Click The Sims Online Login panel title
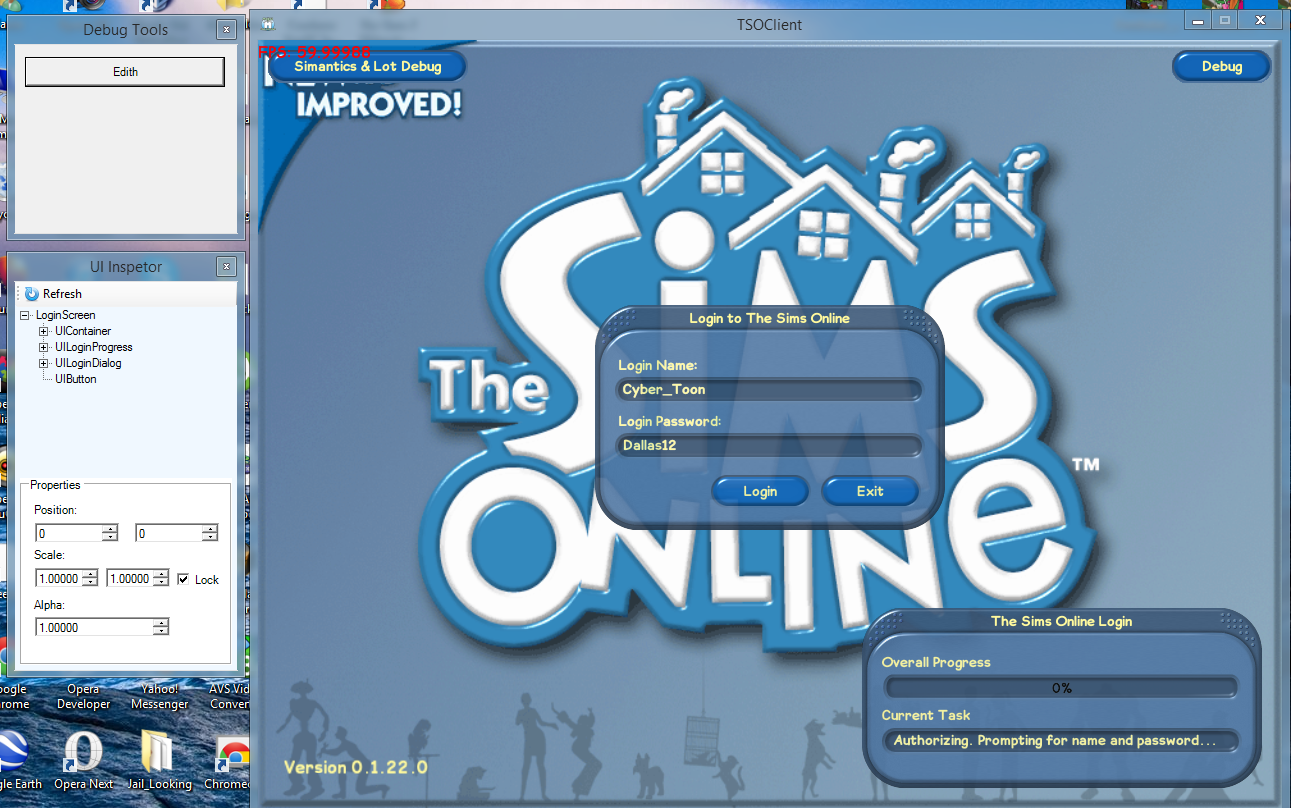This screenshot has width=1291, height=808. click(1061, 621)
